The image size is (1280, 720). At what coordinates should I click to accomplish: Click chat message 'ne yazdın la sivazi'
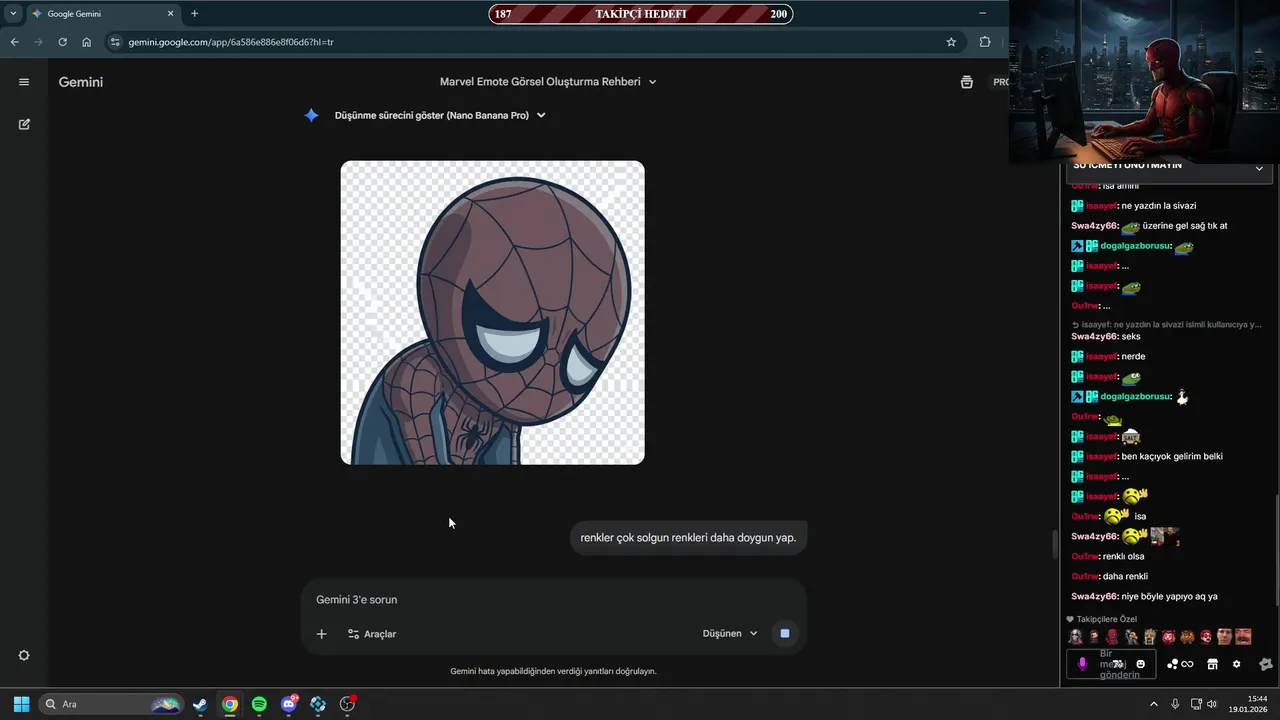coord(1158,206)
